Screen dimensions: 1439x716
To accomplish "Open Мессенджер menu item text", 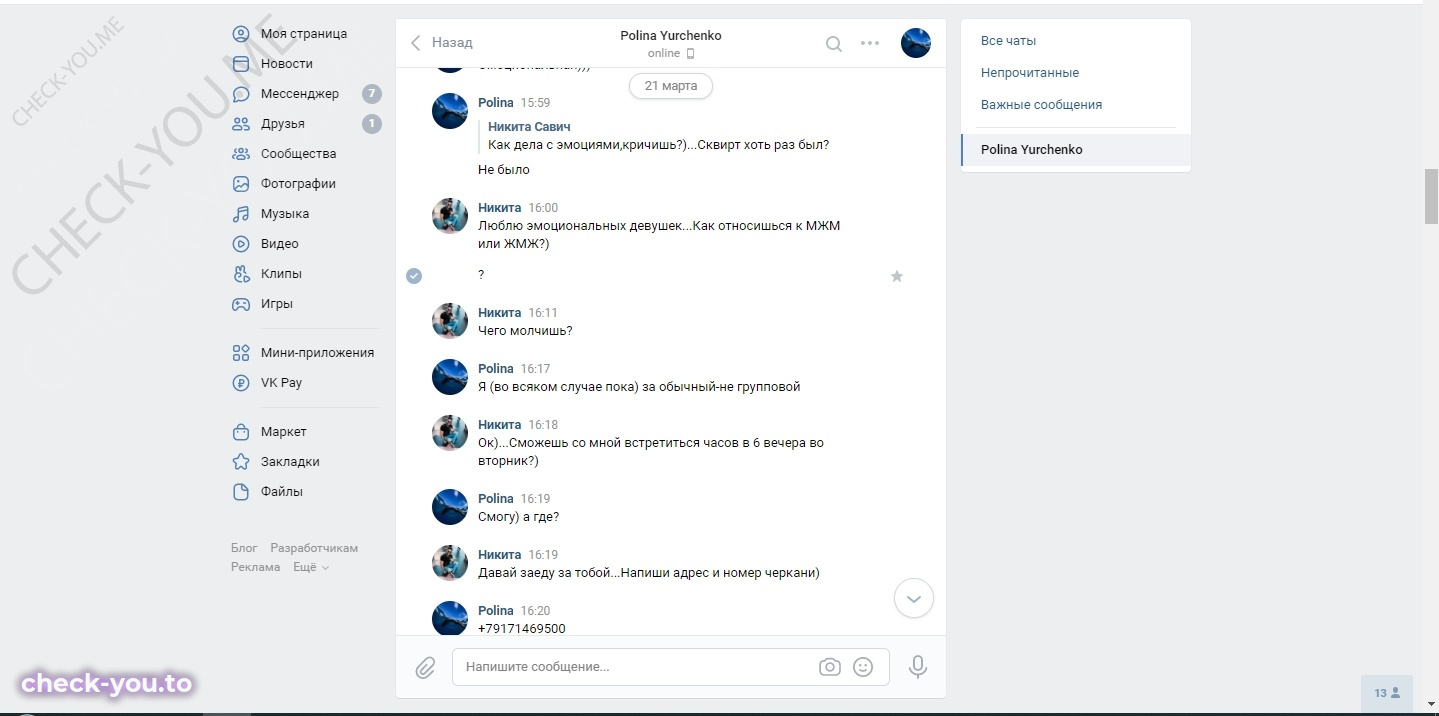I will (x=300, y=94).
